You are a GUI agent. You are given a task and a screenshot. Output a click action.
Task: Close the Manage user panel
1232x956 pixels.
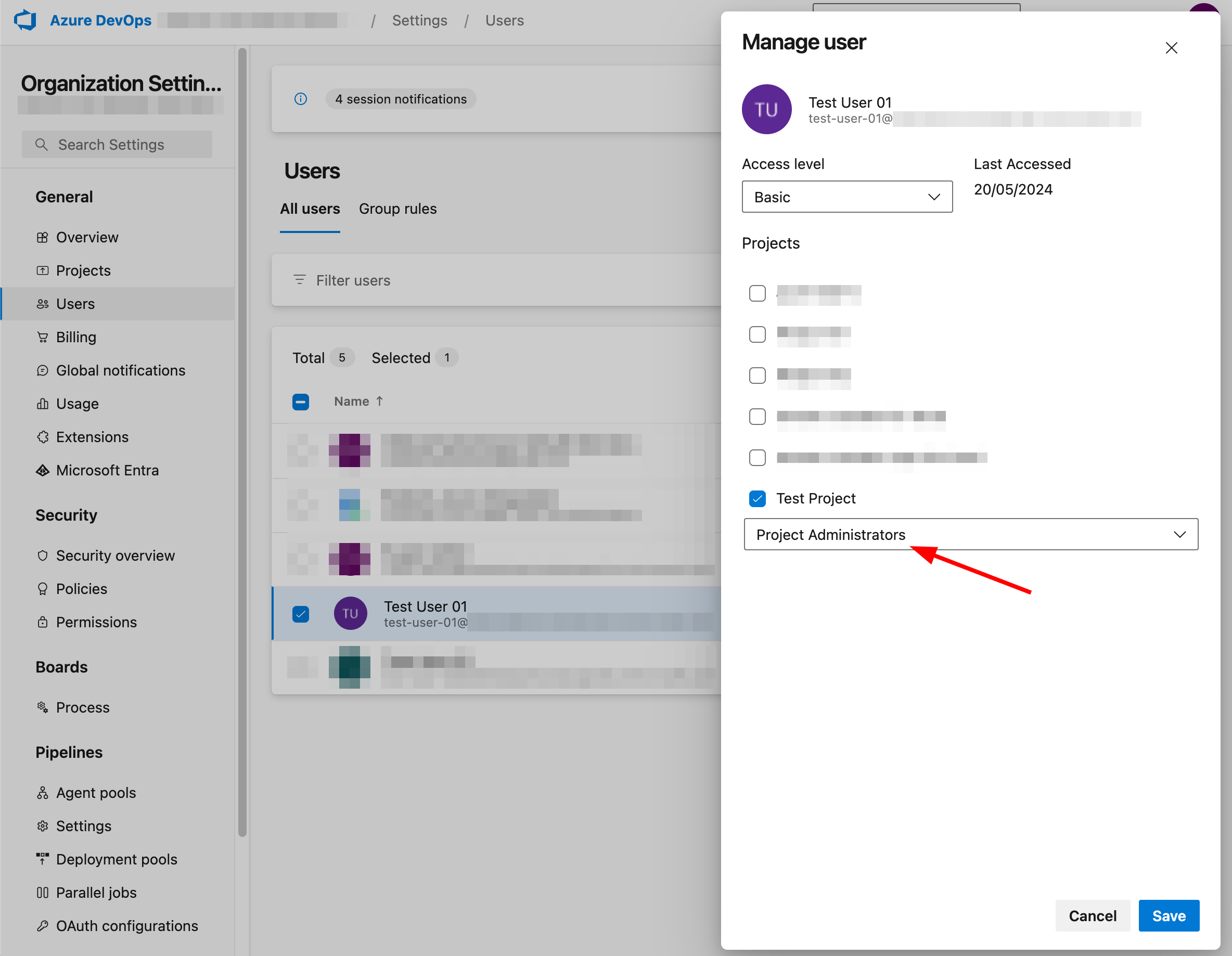click(1172, 48)
